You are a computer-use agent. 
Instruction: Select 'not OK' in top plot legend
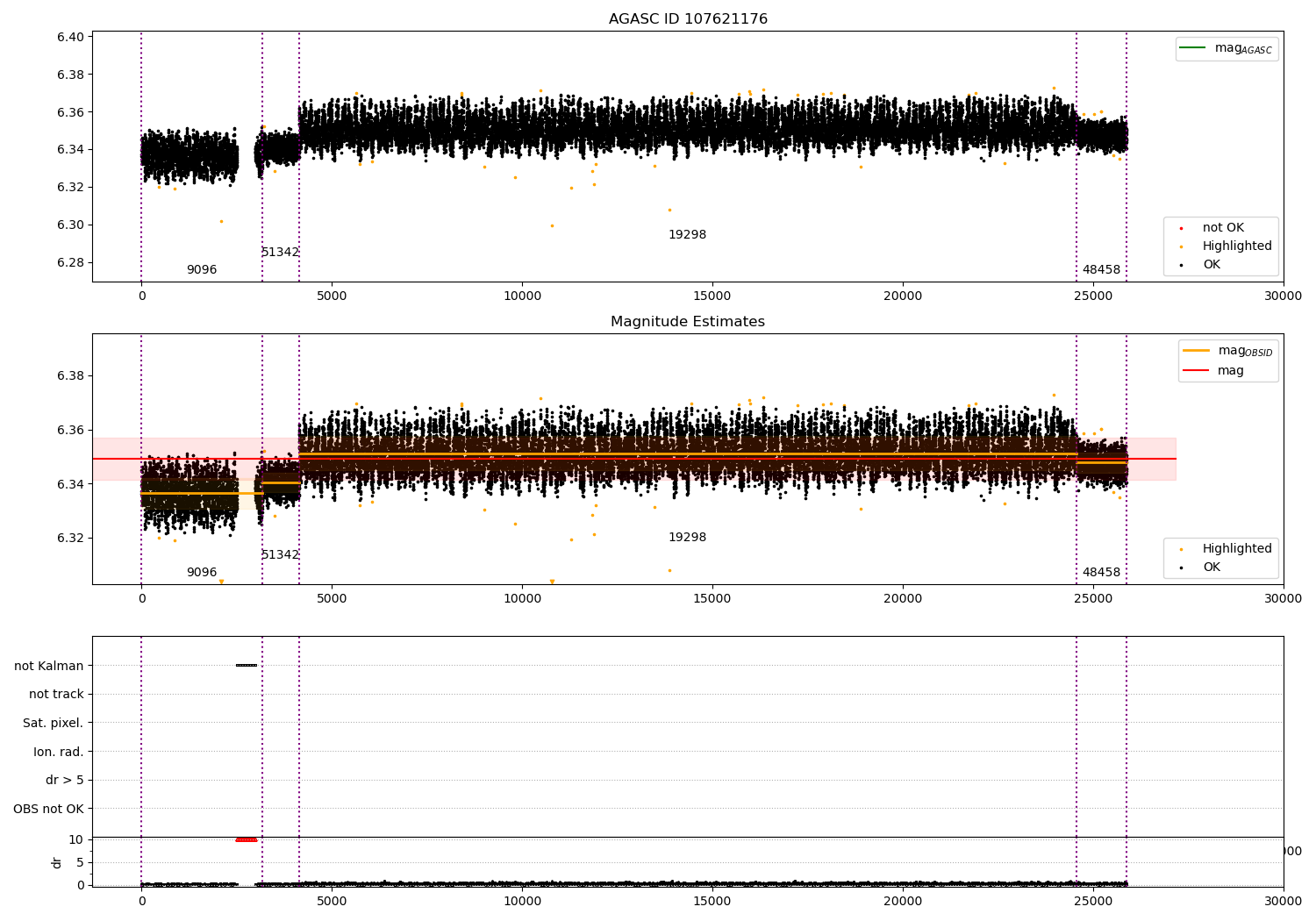[1223, 228]
